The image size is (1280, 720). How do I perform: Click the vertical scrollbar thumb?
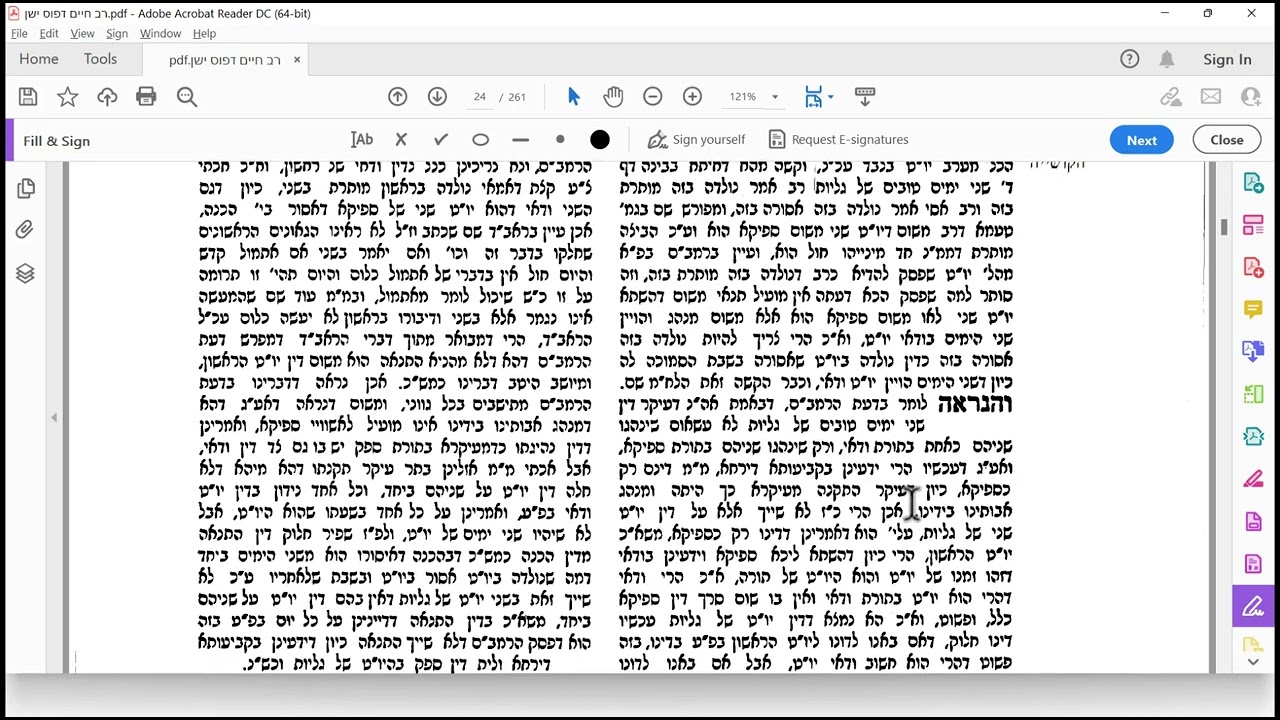tap(1223, 228)
